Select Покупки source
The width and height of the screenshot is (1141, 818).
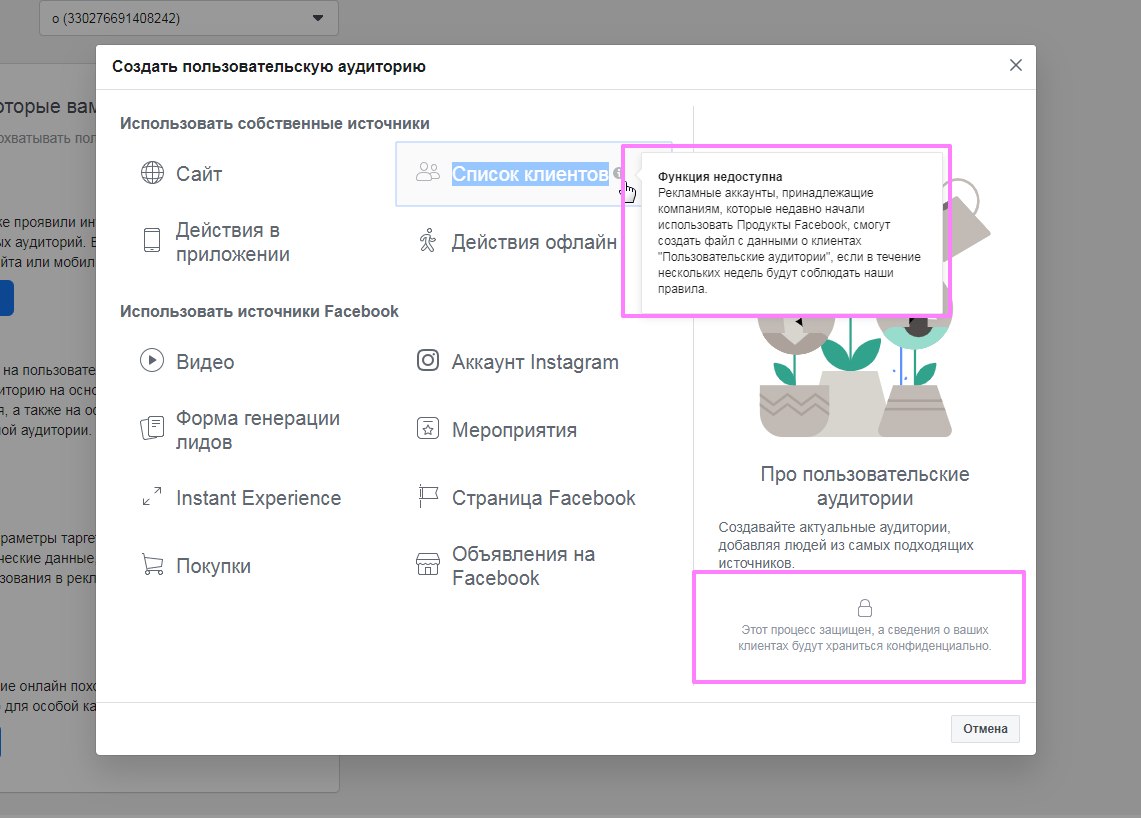point(213,566)
